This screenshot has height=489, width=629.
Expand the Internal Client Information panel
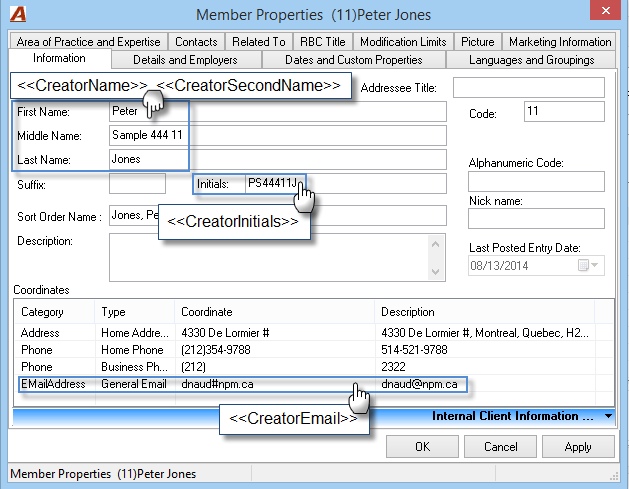[608, 416]
